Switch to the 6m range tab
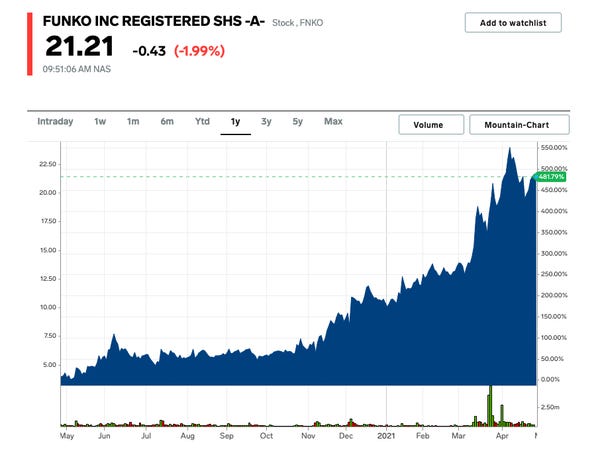 coord(167,121)
